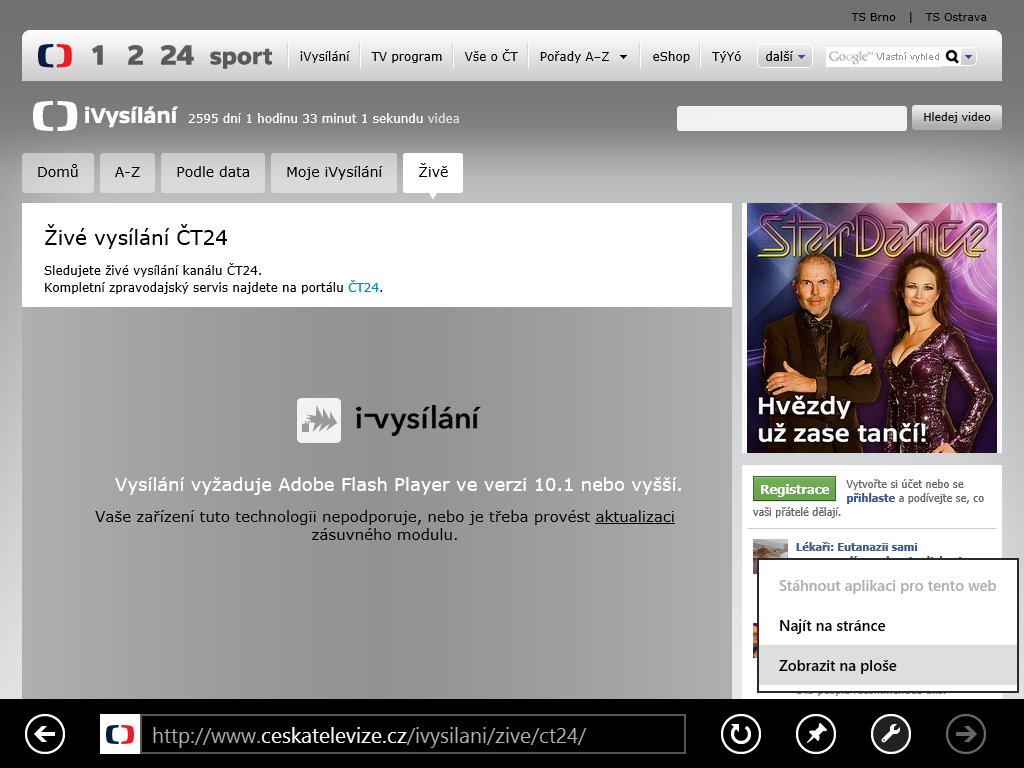Viewport: 1024px width, 768px height.
Task: Open TýYó in top navigation
Action: click(726, 57)
